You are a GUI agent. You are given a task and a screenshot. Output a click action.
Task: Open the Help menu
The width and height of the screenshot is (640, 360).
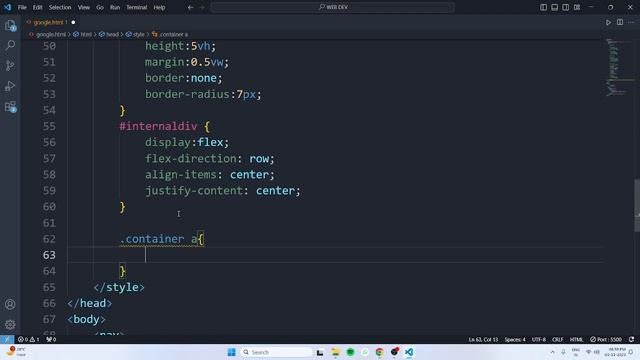coord(159,7)
